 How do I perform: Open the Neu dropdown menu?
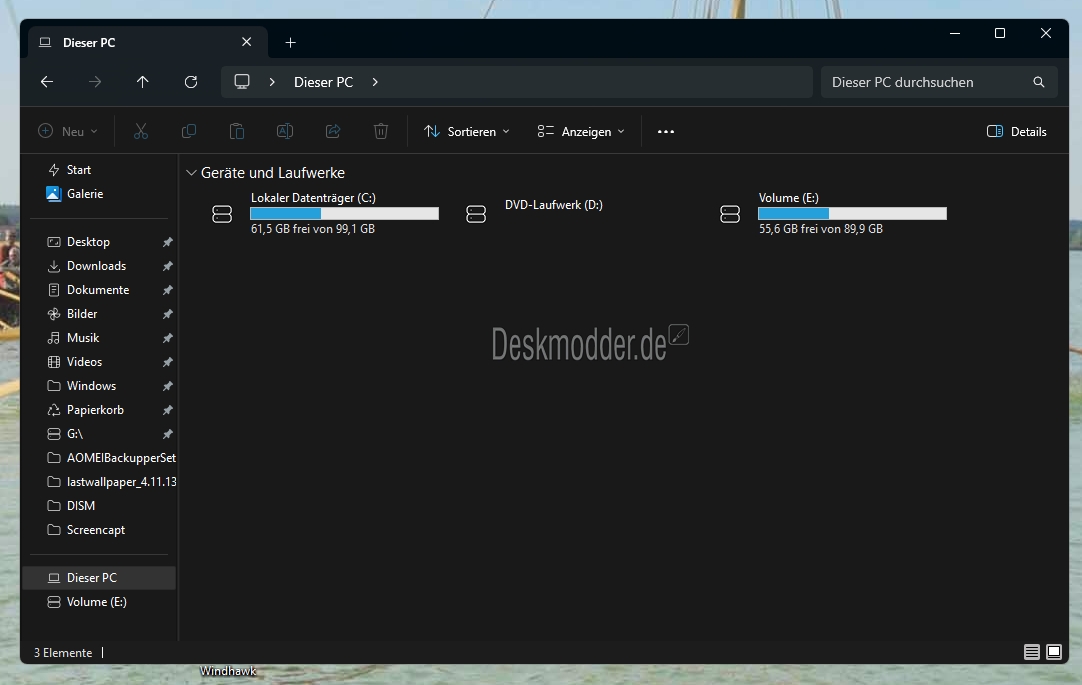point(68,131)
